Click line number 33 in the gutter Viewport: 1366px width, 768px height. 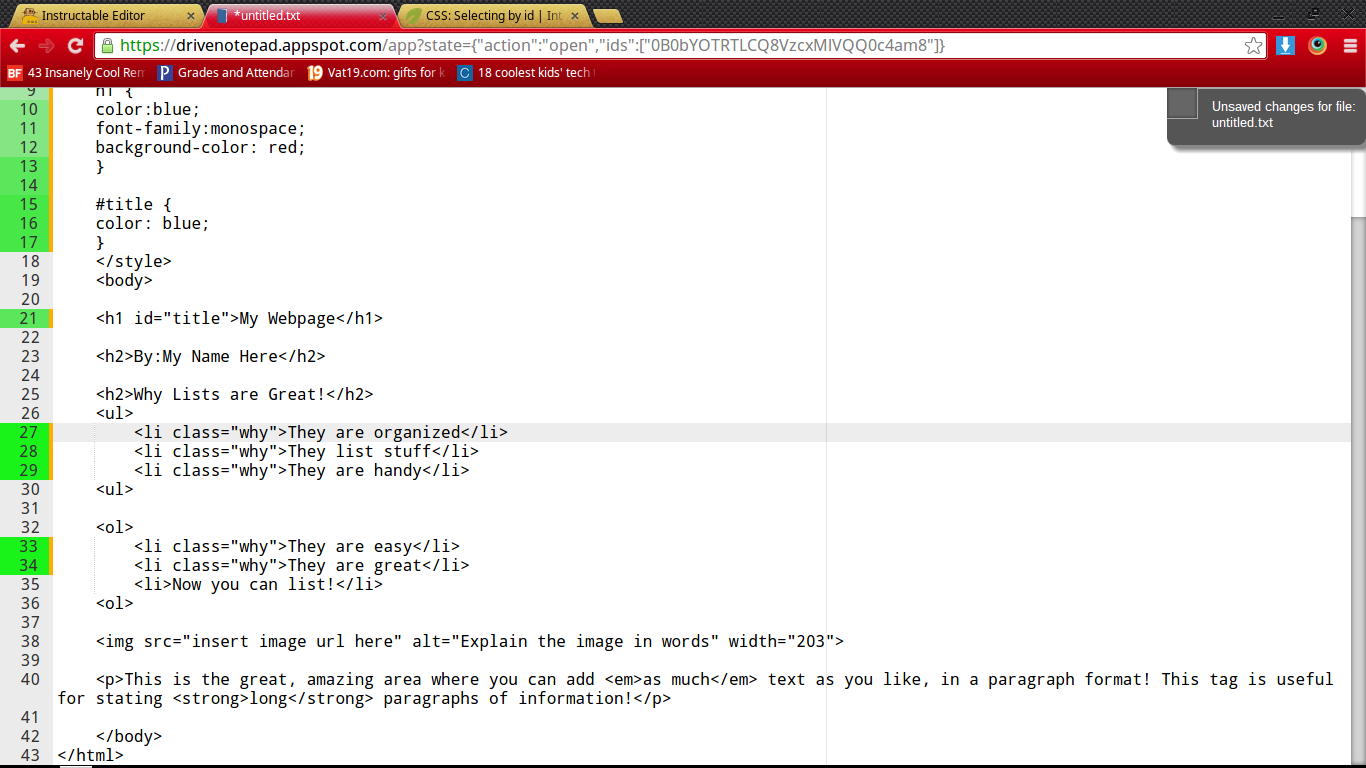[28, 546]
